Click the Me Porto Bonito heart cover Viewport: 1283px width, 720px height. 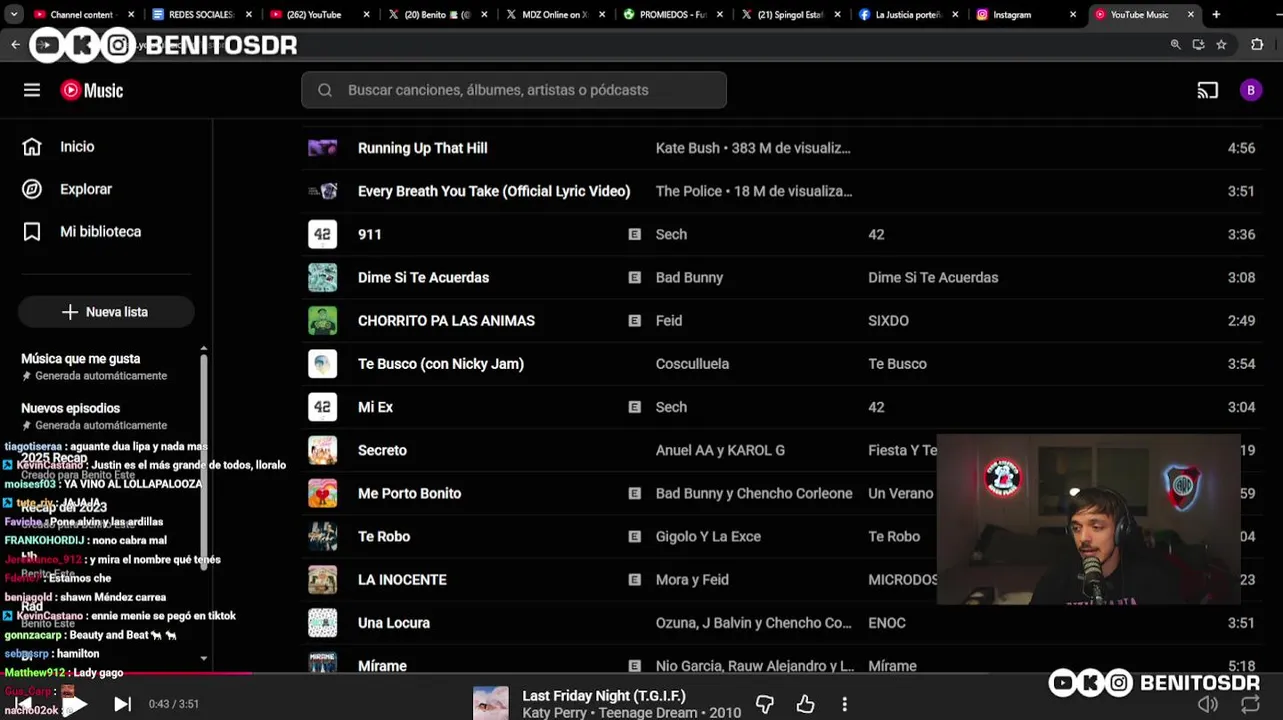click(x=322, y=493)
